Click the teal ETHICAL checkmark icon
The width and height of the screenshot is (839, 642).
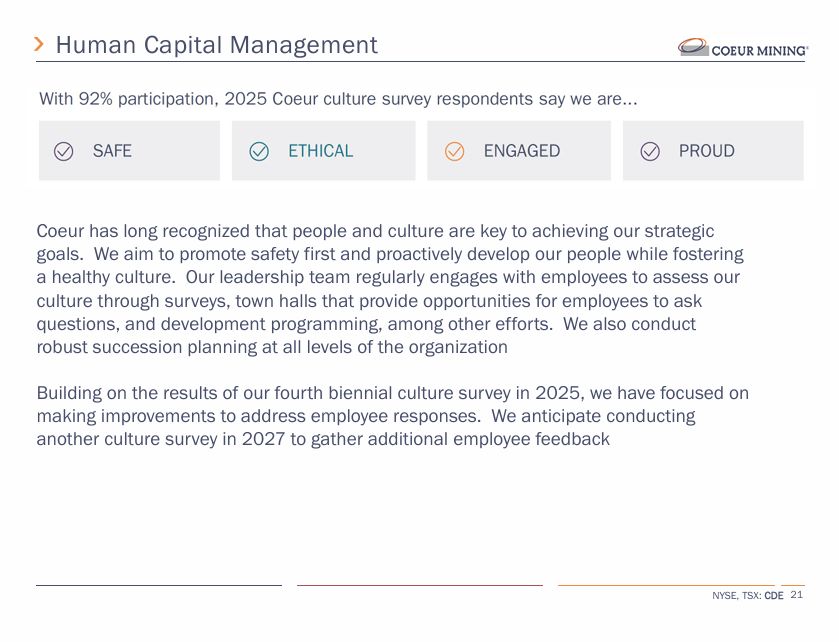259,151
